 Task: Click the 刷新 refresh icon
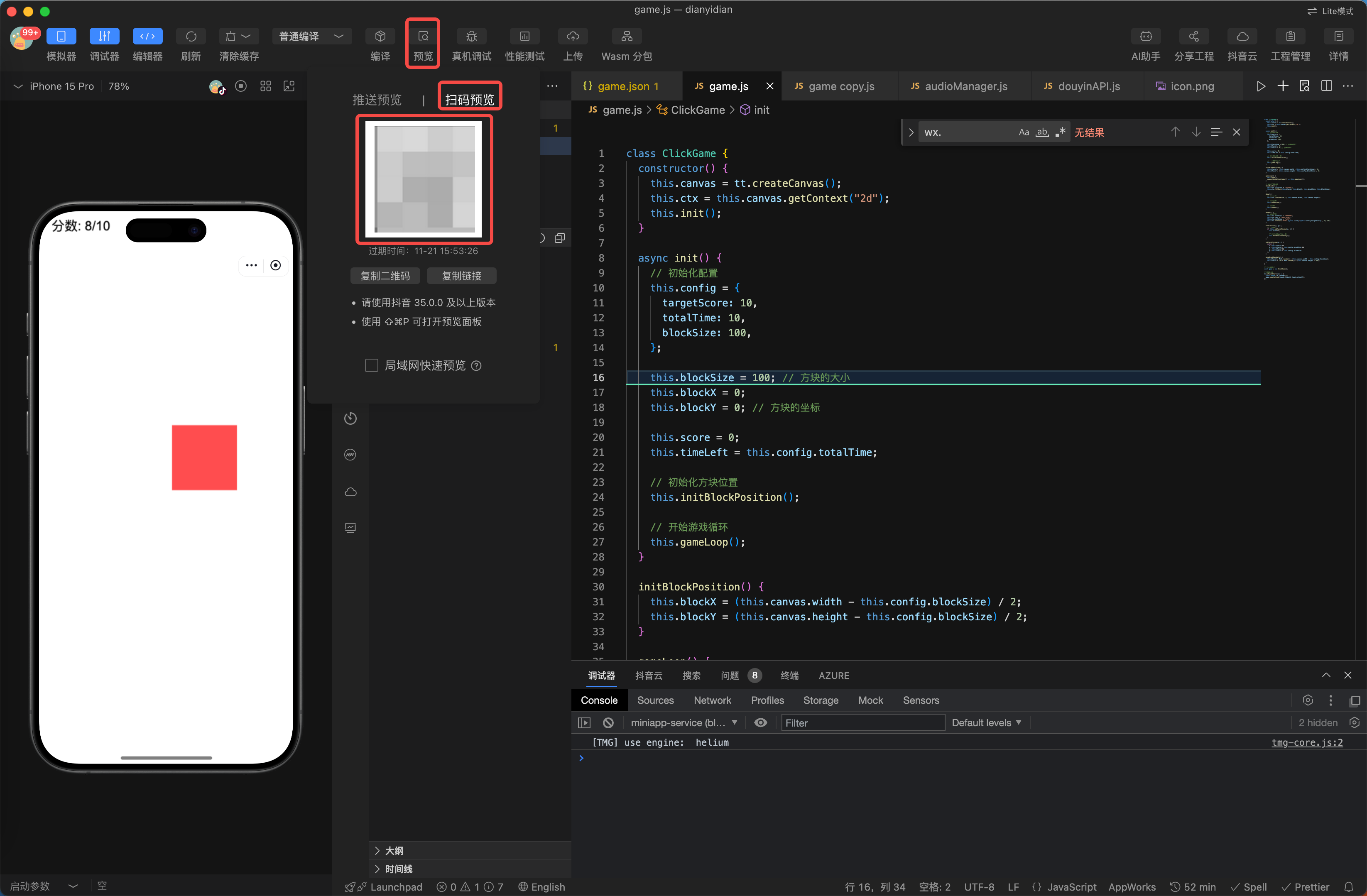tap(191, 37)
